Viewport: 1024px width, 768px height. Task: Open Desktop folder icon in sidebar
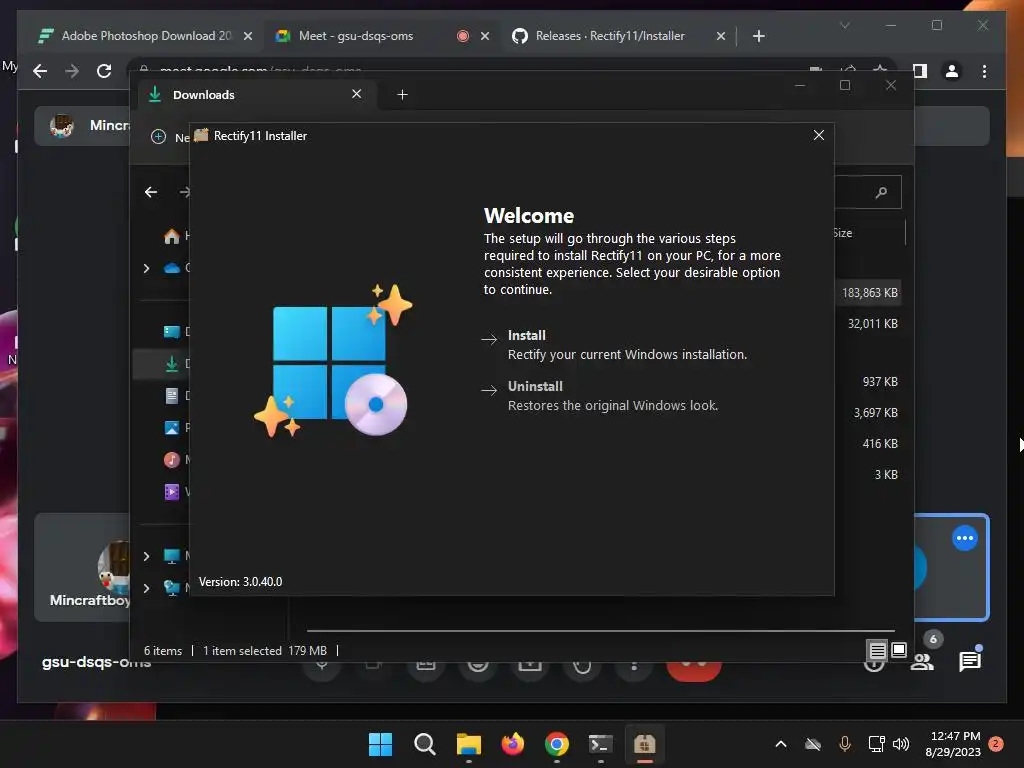172,332
